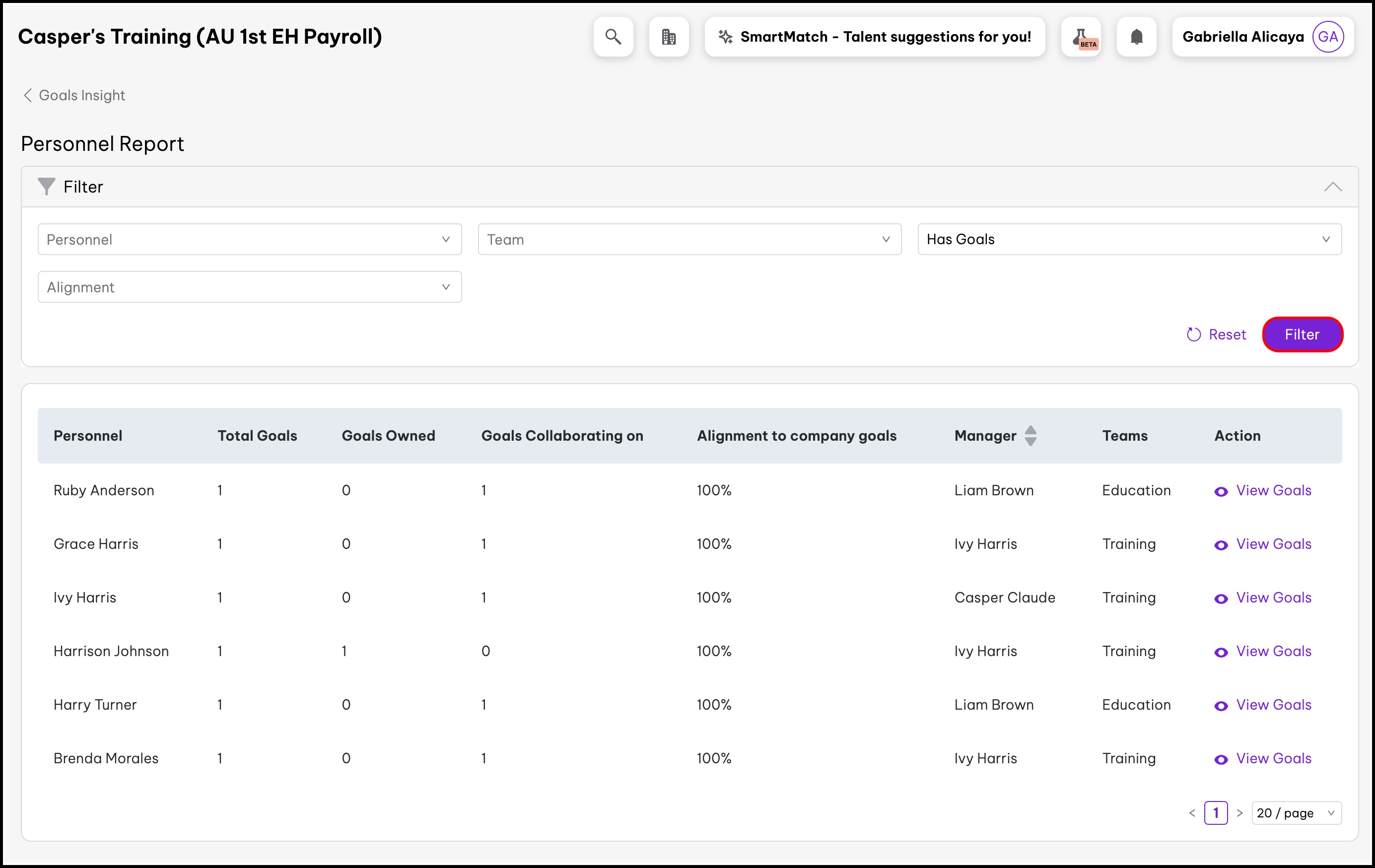Screen dimensions: 1375x868
Task: Open the Personnel dropdown filter
Action: tap(250, 239)
